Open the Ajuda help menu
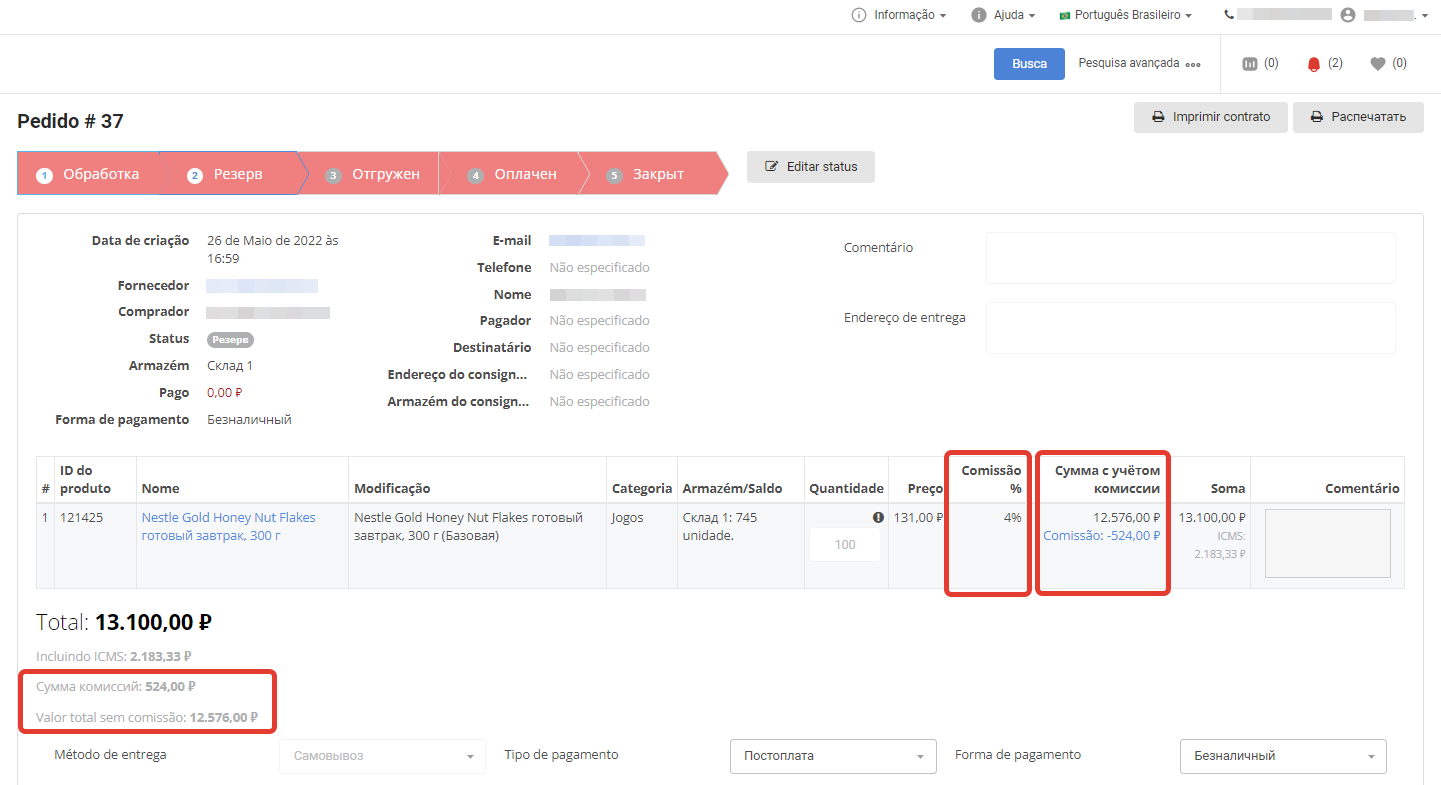This screenshot has height=785, width=1441. coord(1003,15)
